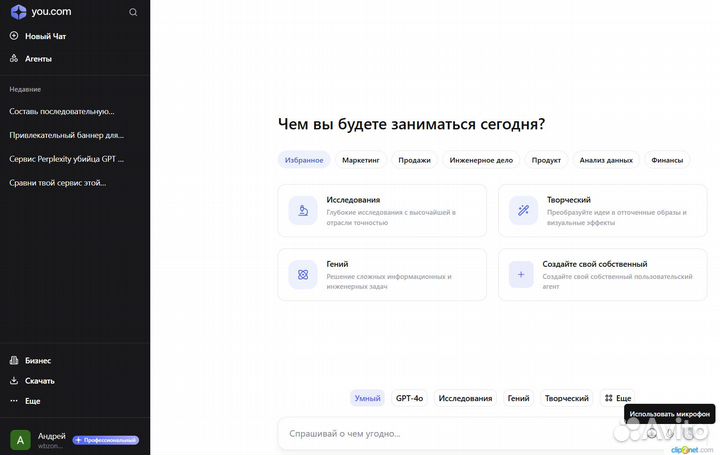
Task: Open the Творческий agent card
Action: [x=602, y=211]
